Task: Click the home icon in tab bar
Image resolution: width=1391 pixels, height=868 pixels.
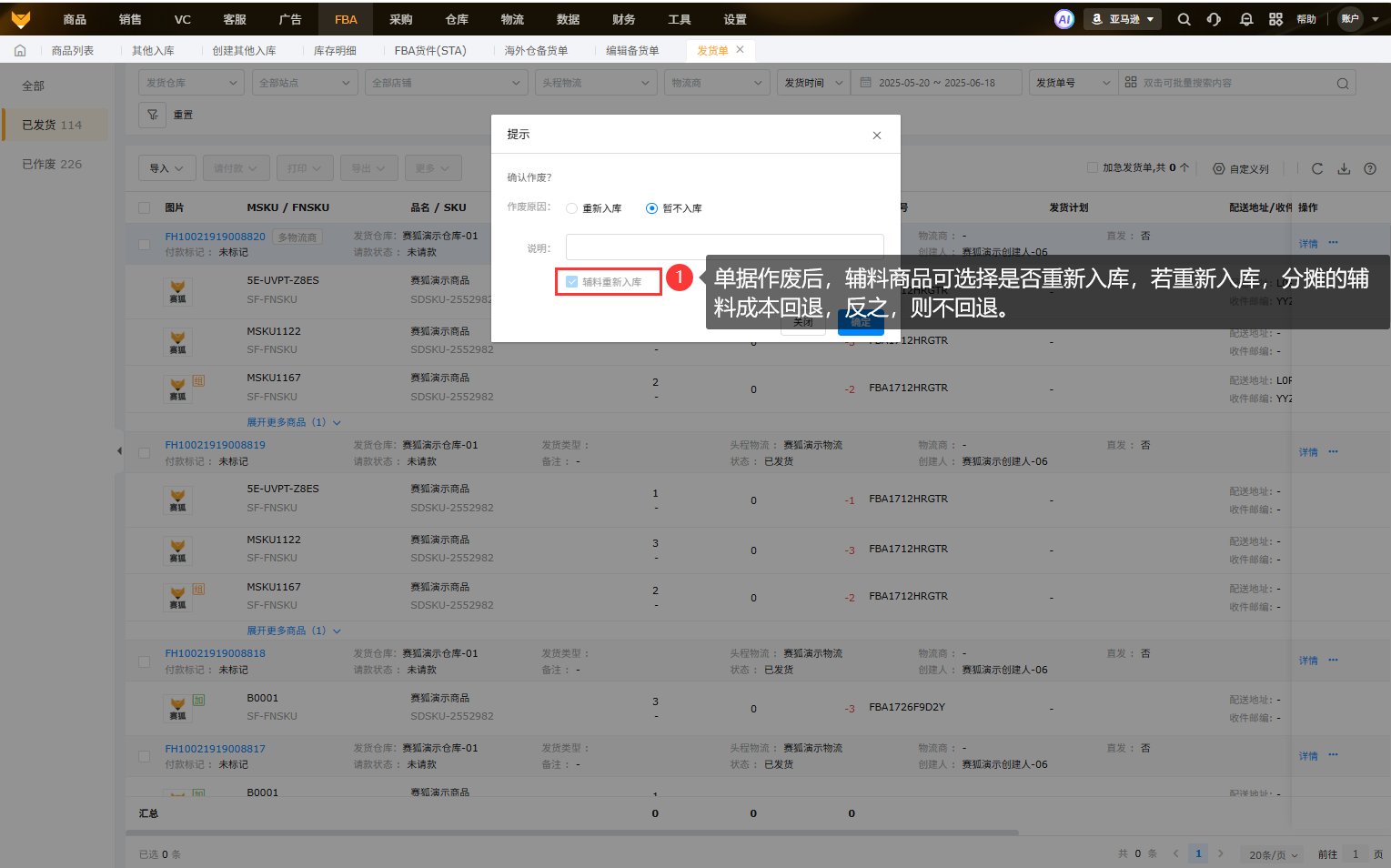Action: (20, 51)
